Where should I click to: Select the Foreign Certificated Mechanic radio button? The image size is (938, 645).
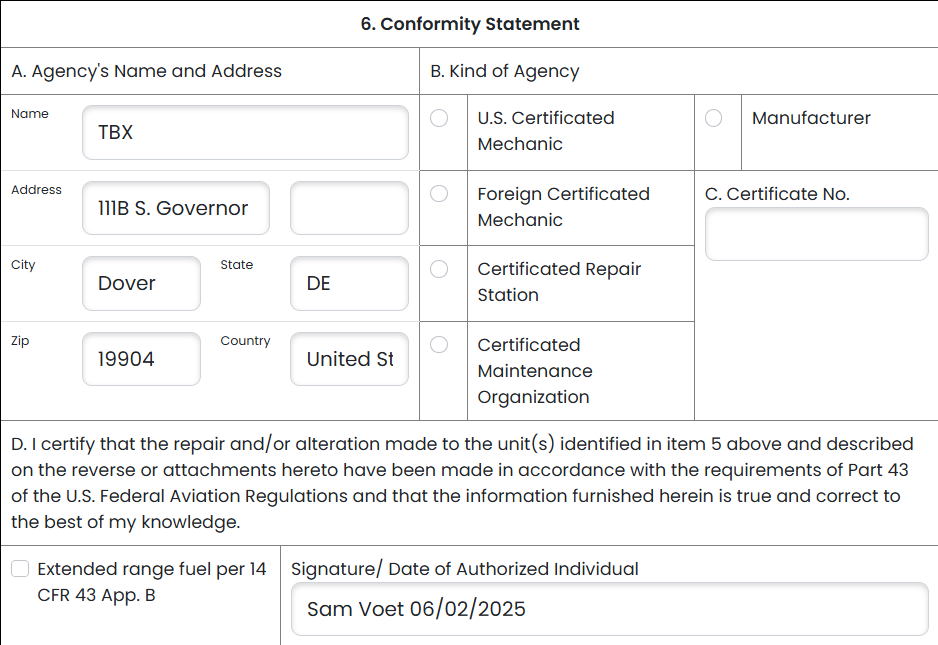(439, 194)
